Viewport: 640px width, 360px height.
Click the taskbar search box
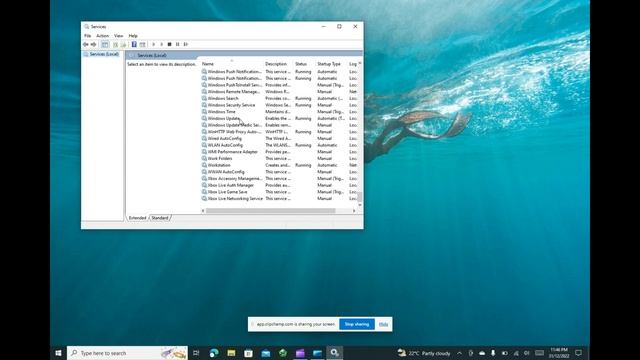pyautogui.click(x=127, y=353)
